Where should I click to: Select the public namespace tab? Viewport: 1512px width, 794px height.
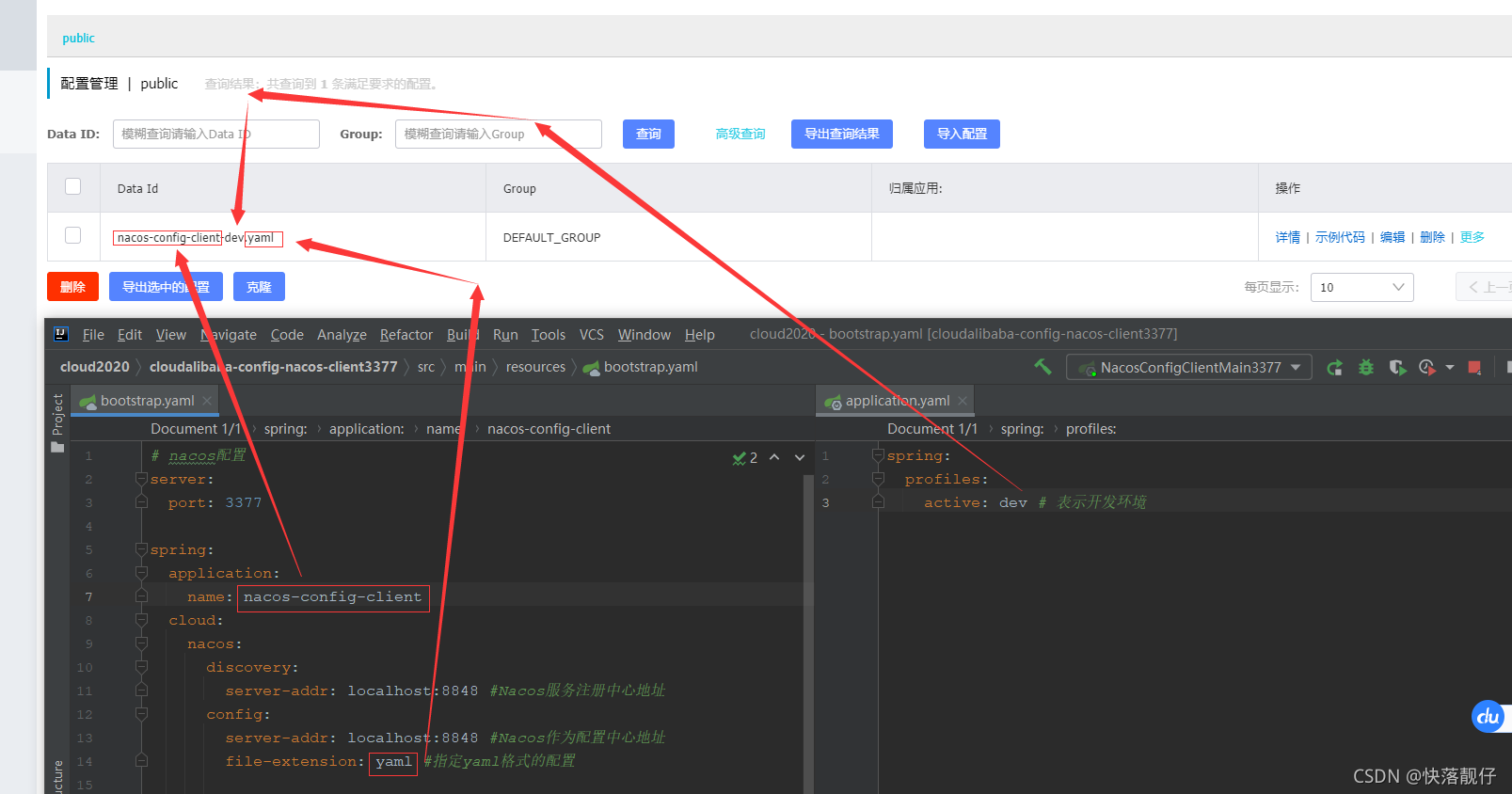click(x=78, y=38)
